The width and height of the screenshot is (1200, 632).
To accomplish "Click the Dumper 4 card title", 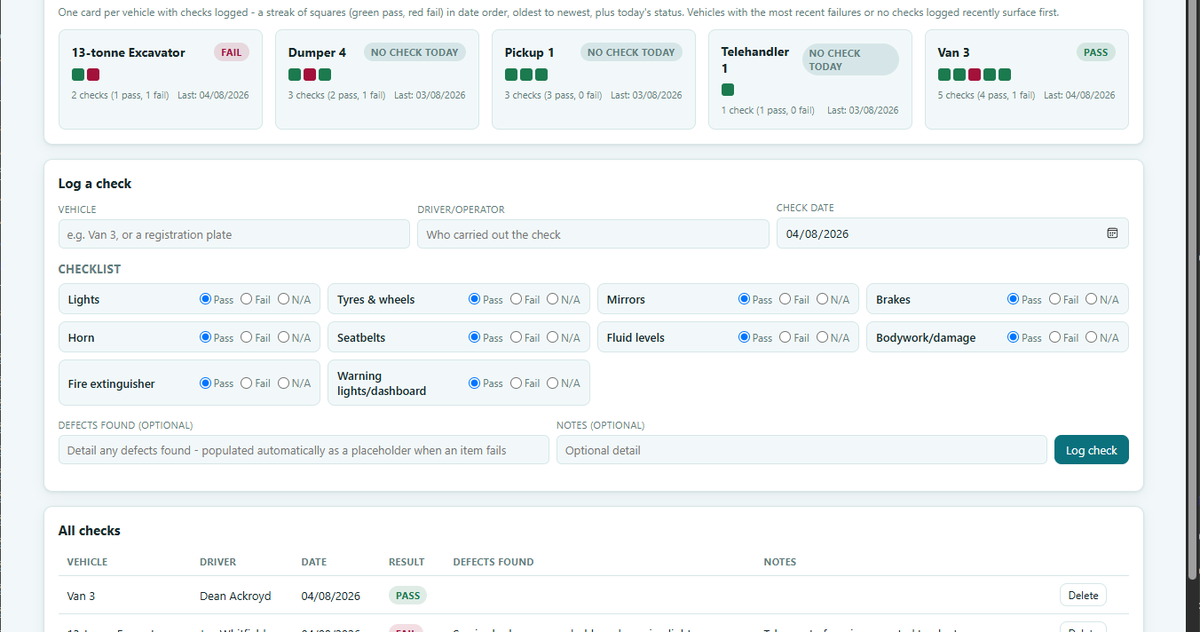I will (317, 53).
